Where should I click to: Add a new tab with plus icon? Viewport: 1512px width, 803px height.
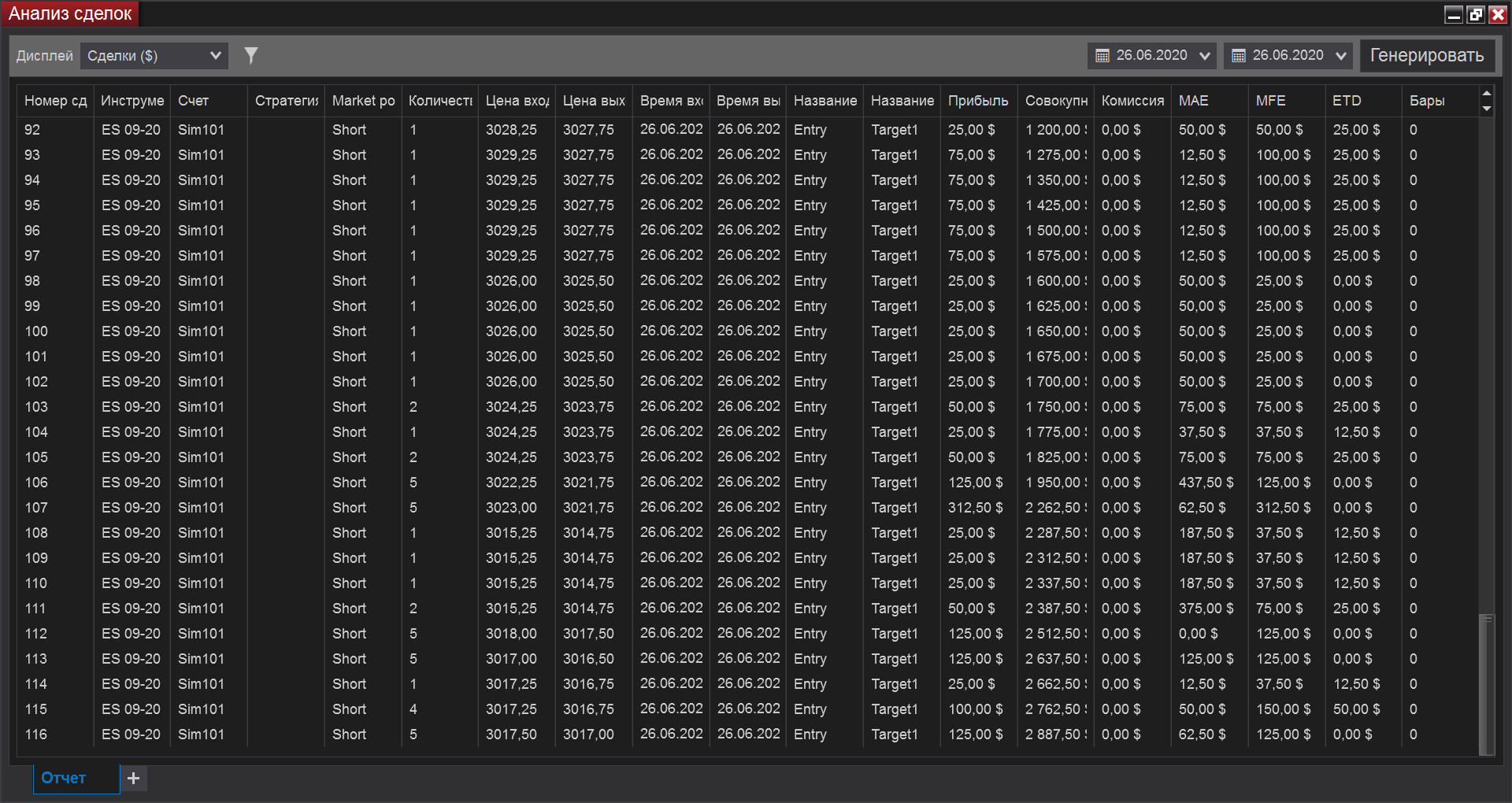(134, 778)
